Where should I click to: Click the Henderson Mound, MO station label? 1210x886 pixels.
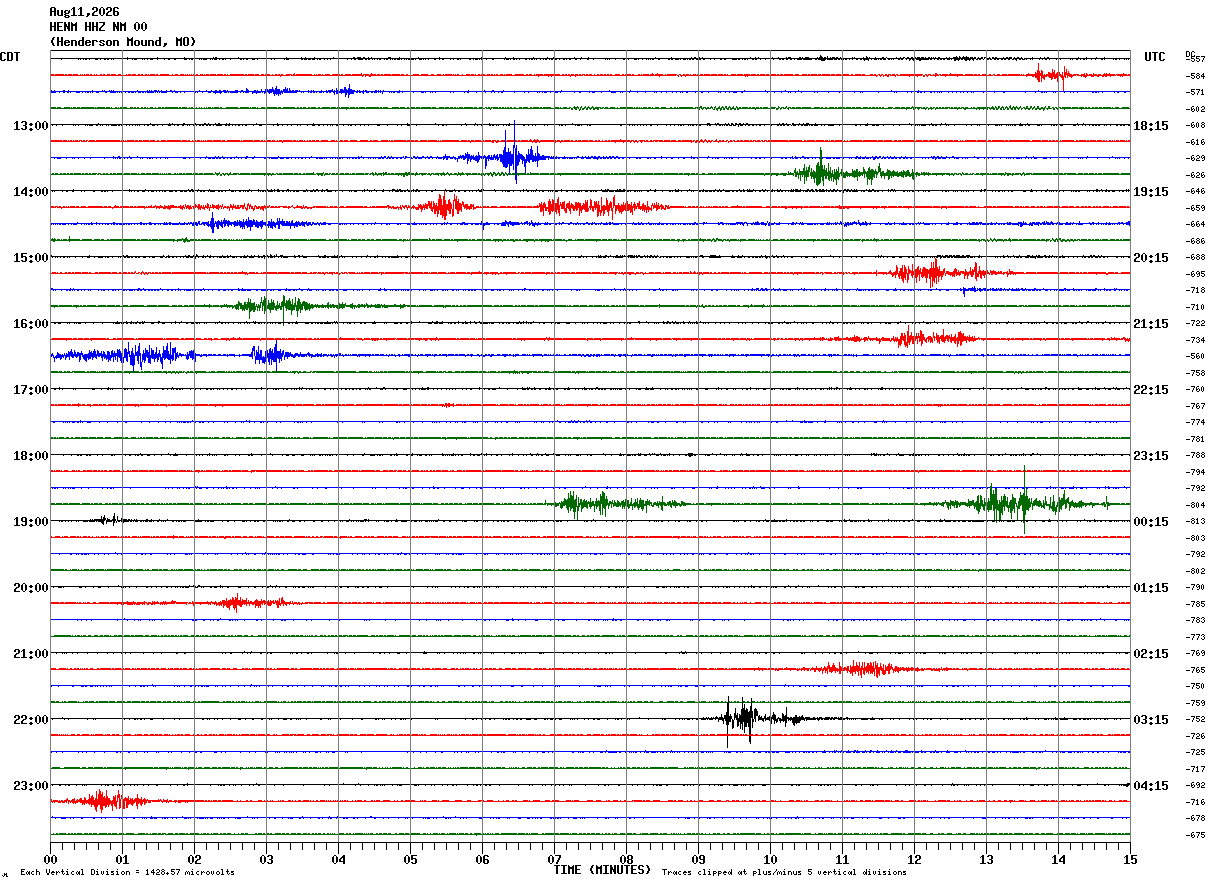pyautogui.click(x=123, y=42)
